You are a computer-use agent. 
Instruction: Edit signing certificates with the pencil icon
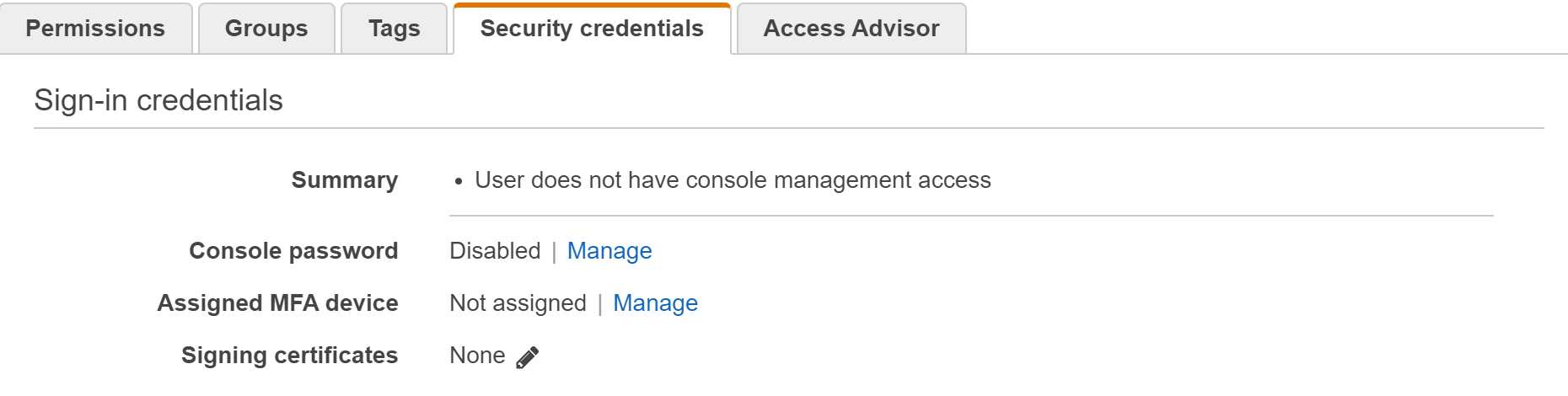coord(527,357)
